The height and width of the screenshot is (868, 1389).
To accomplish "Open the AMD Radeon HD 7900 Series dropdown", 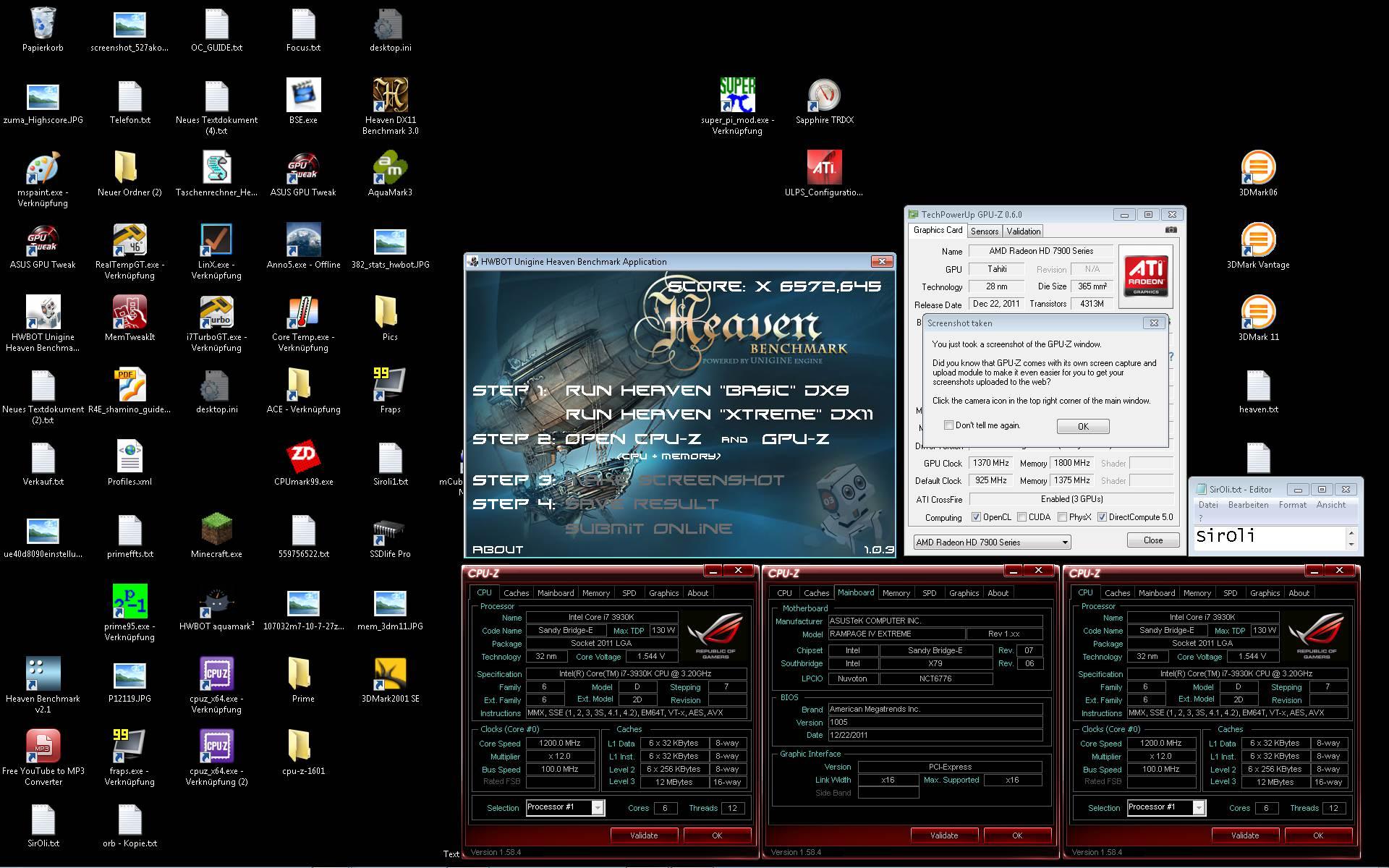I will click(x=992, y=542).
